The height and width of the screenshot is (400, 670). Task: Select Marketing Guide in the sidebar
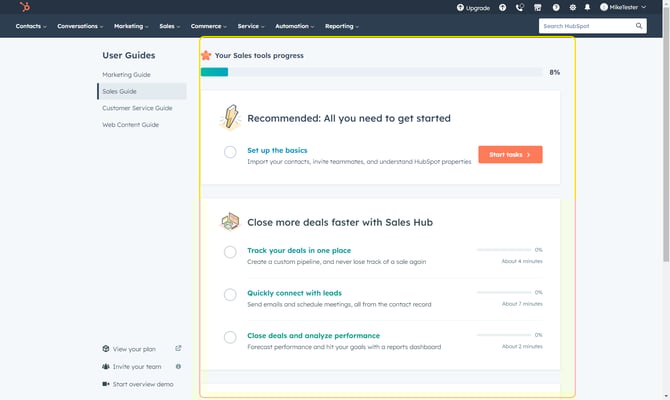pyautogui.click(x=126, y=75)
